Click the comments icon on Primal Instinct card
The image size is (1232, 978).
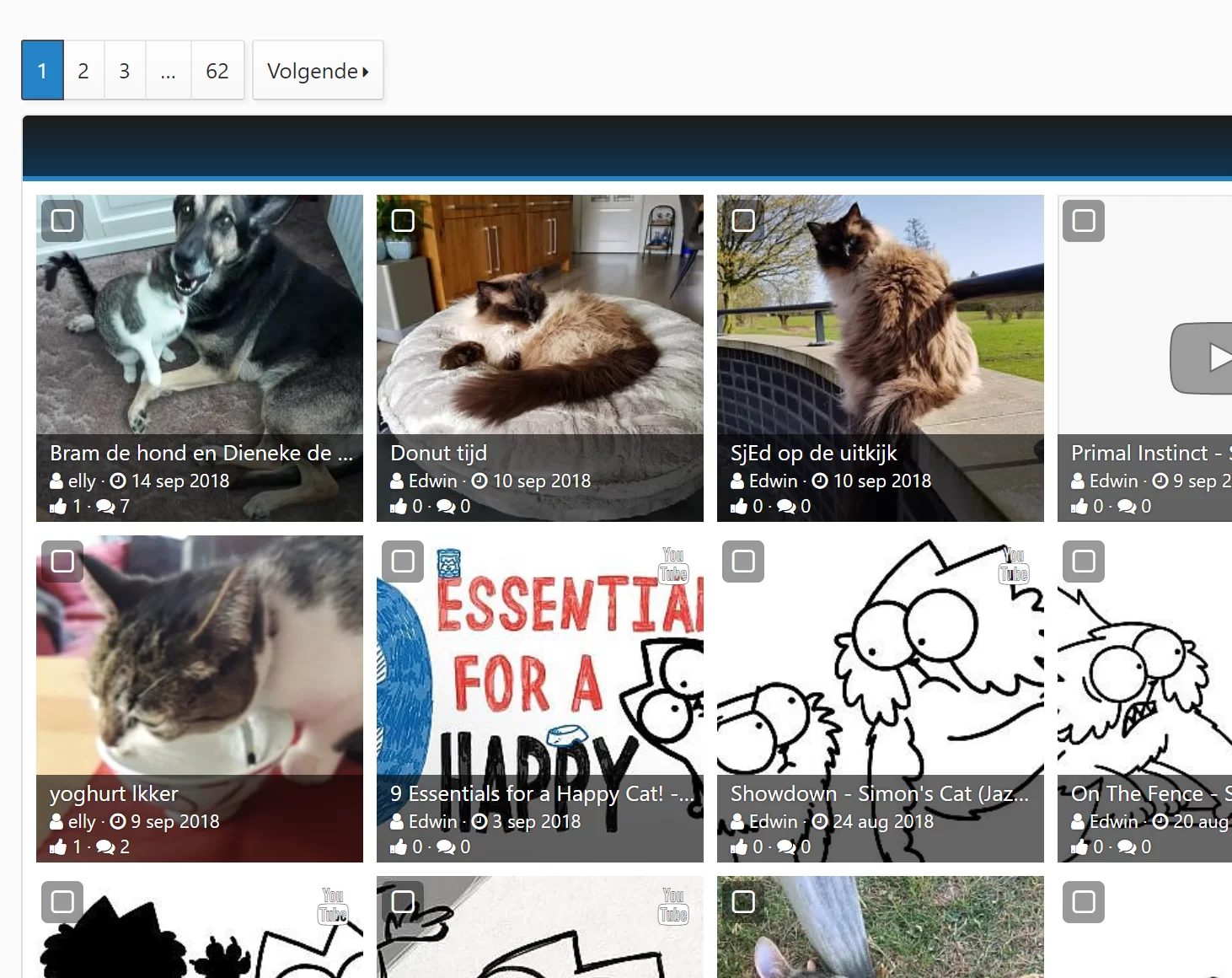(x=1127, y=506)
